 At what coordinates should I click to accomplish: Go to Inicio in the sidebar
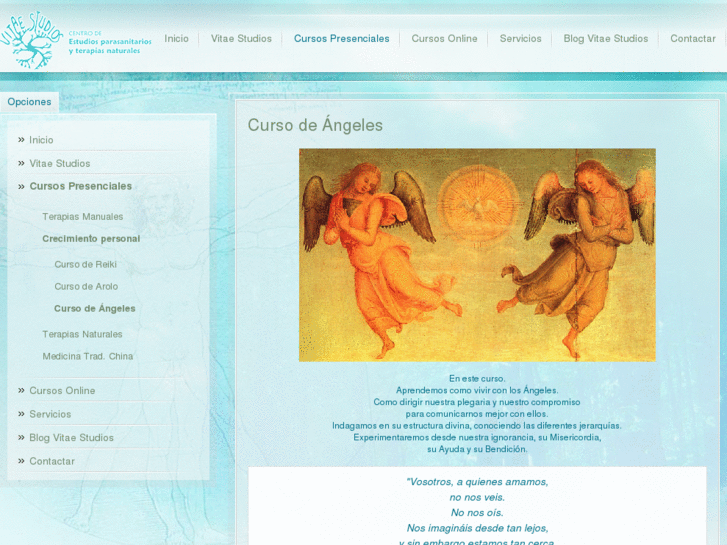click(x=41, y=140)
